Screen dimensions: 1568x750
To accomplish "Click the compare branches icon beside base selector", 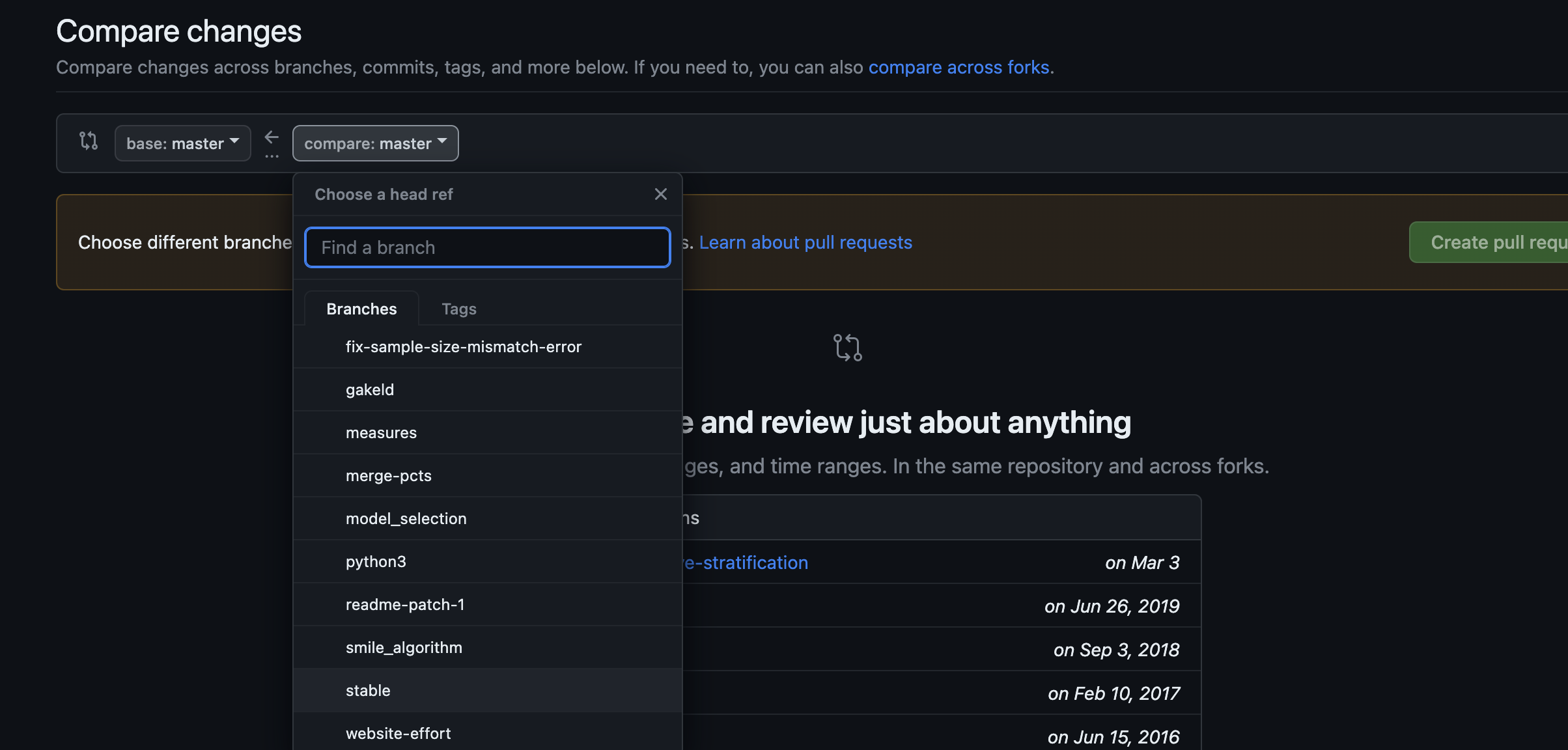I will tap(89, 141).
